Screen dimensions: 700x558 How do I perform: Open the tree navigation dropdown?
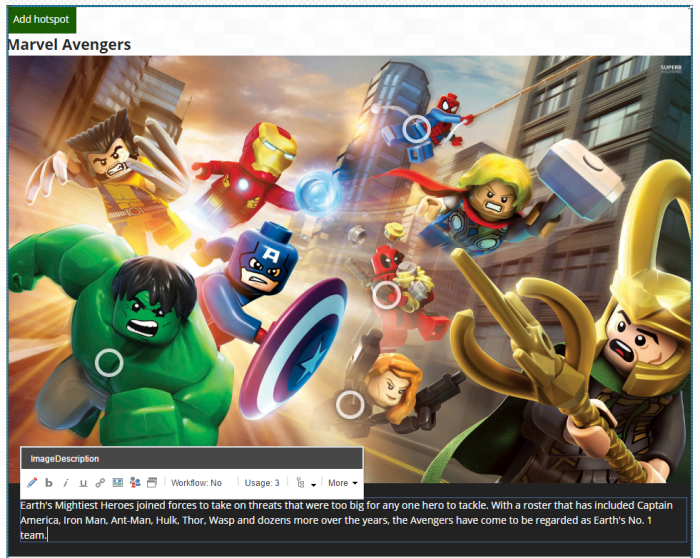coord(306,483)
